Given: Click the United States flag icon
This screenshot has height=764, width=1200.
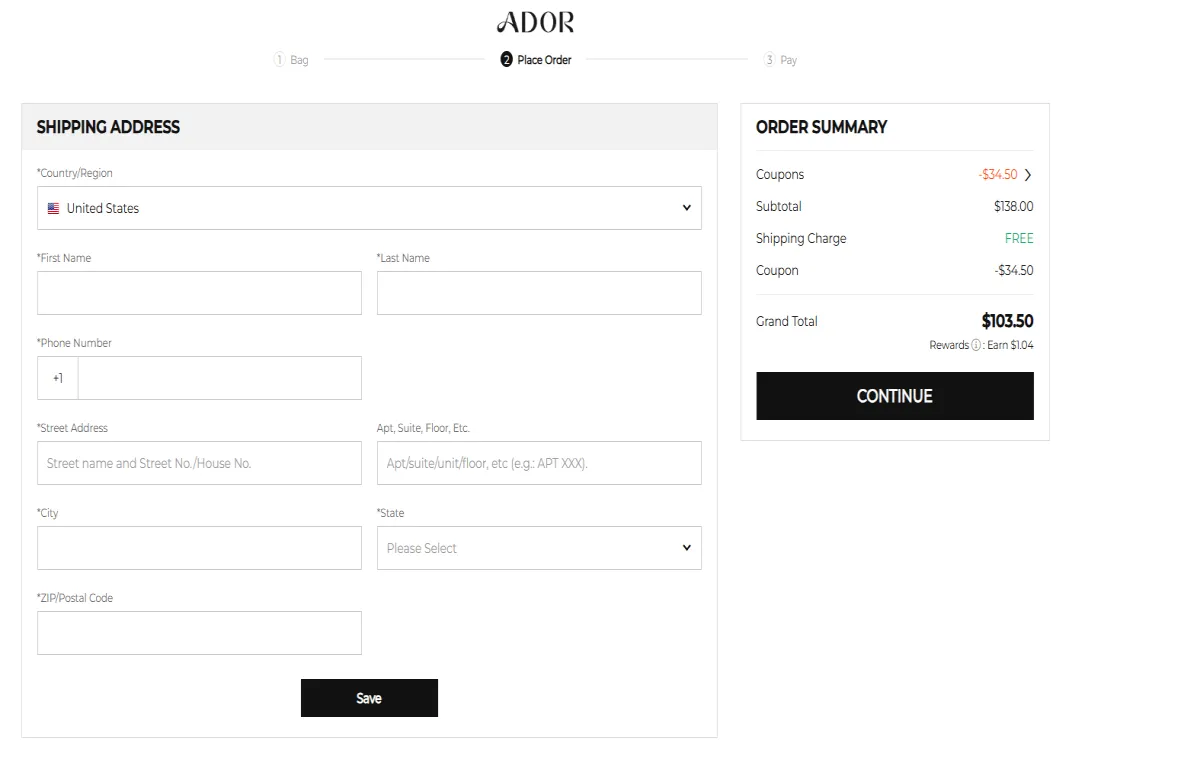Looking at the screenshot, I should pos(53,208).
